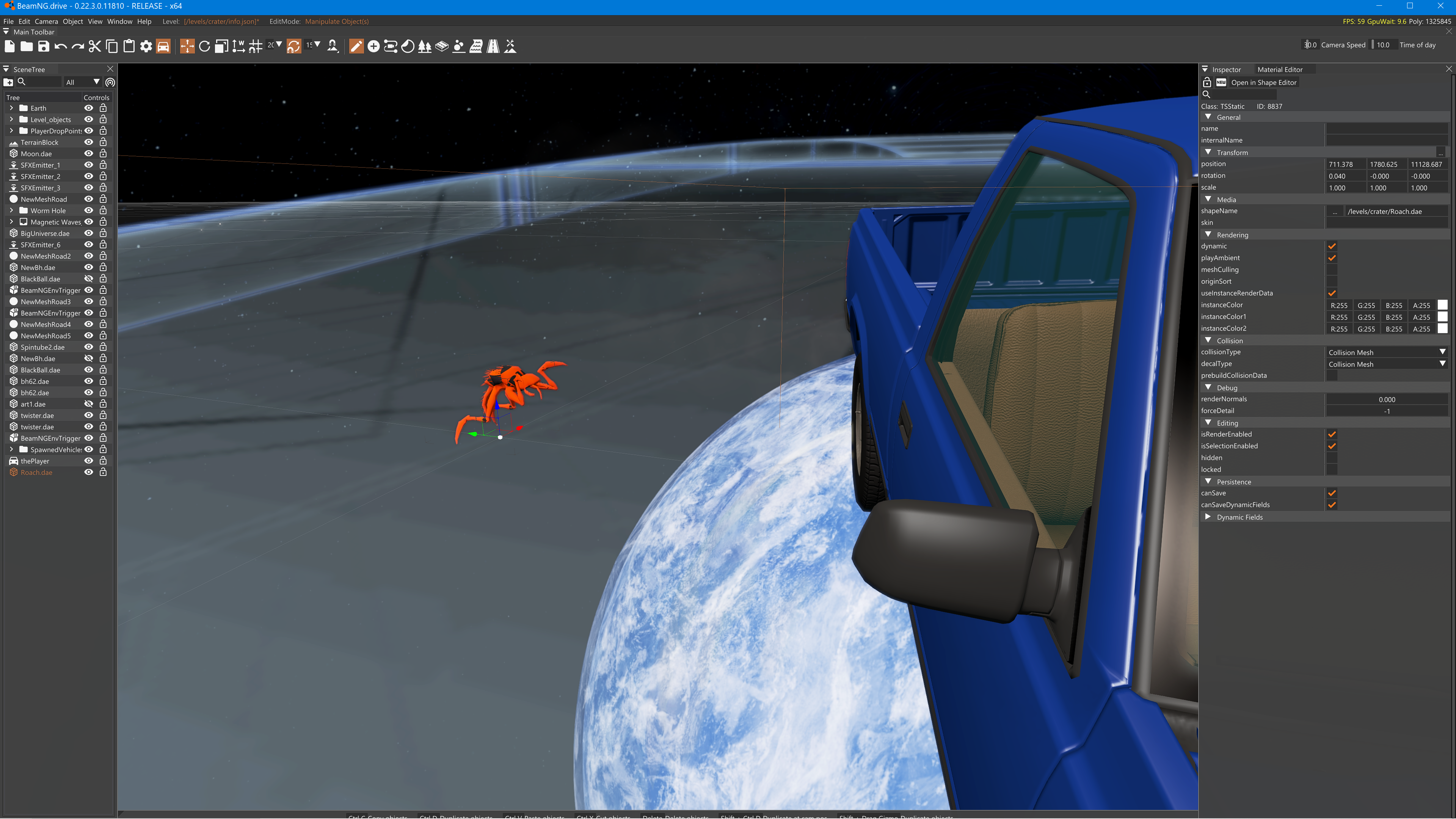The height and width of the screenshot is (819, 1456).
Task: Select the Inspector tab
Action: [1227, 69]
